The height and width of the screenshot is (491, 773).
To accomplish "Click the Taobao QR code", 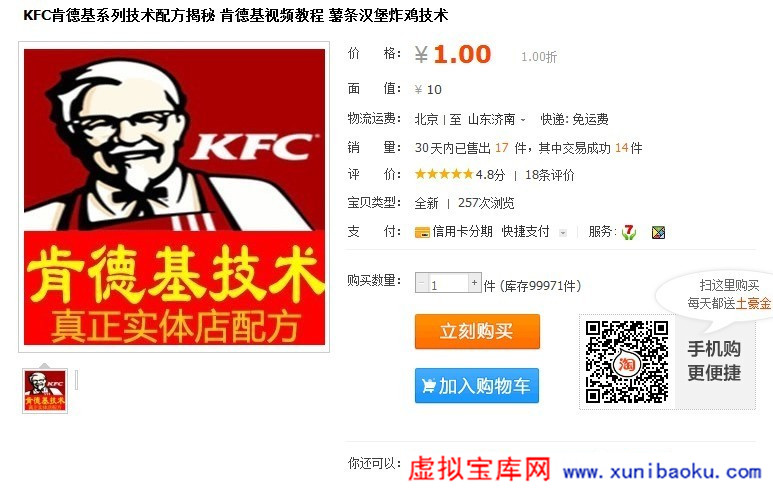I will coord(627,362).
